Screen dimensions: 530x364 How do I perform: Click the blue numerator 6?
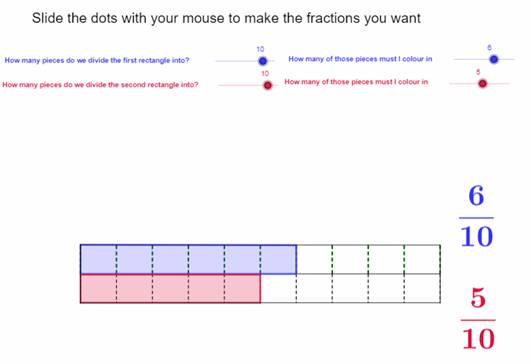(x=476, y=196)
